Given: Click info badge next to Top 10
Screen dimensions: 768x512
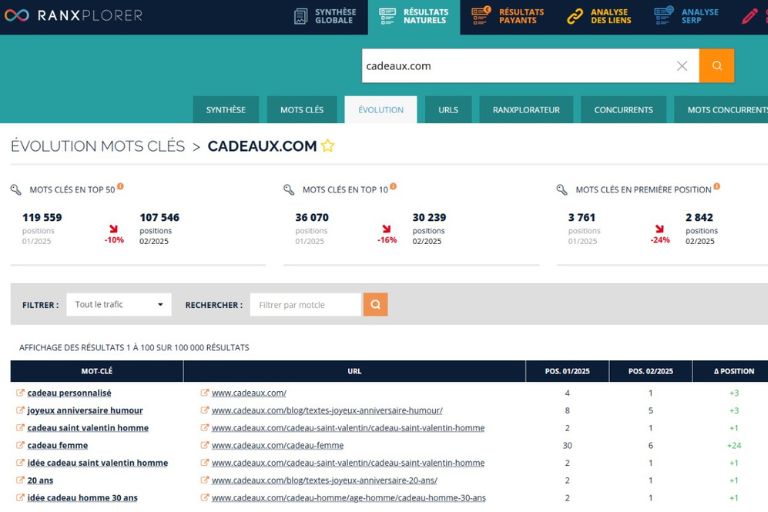Looking at the screenshot, I should (393, 186).
